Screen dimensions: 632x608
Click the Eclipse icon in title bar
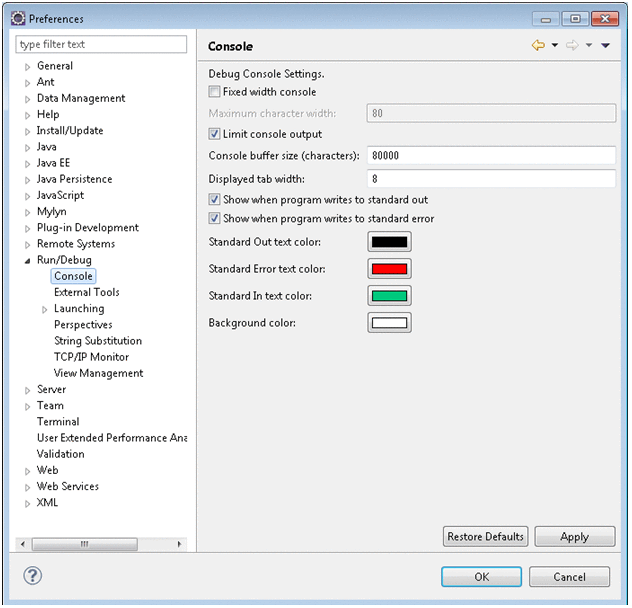(17, 18)
